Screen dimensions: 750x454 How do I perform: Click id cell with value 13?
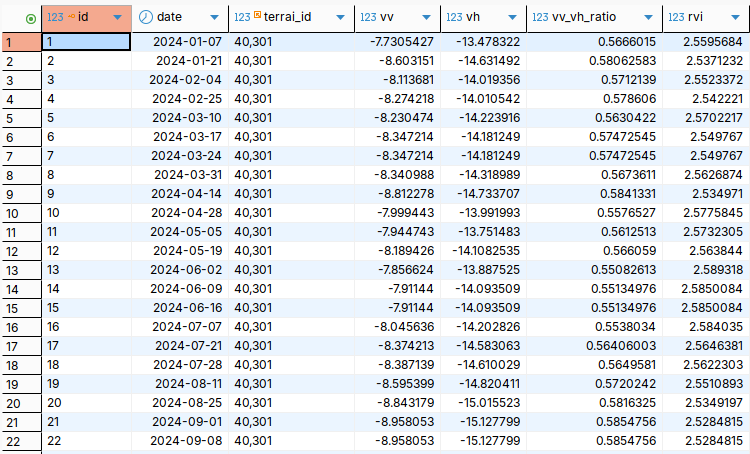[87, 270]
